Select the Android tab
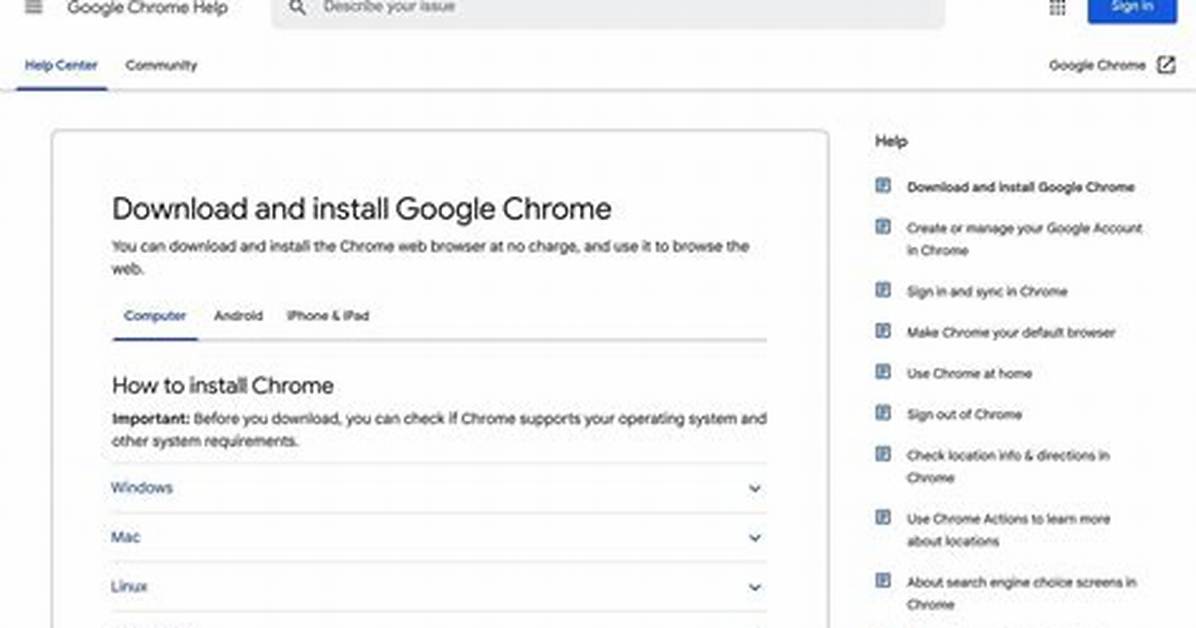Image resolution: width=1196 pixels, height=628 pixels. click(x=238, y=316)
